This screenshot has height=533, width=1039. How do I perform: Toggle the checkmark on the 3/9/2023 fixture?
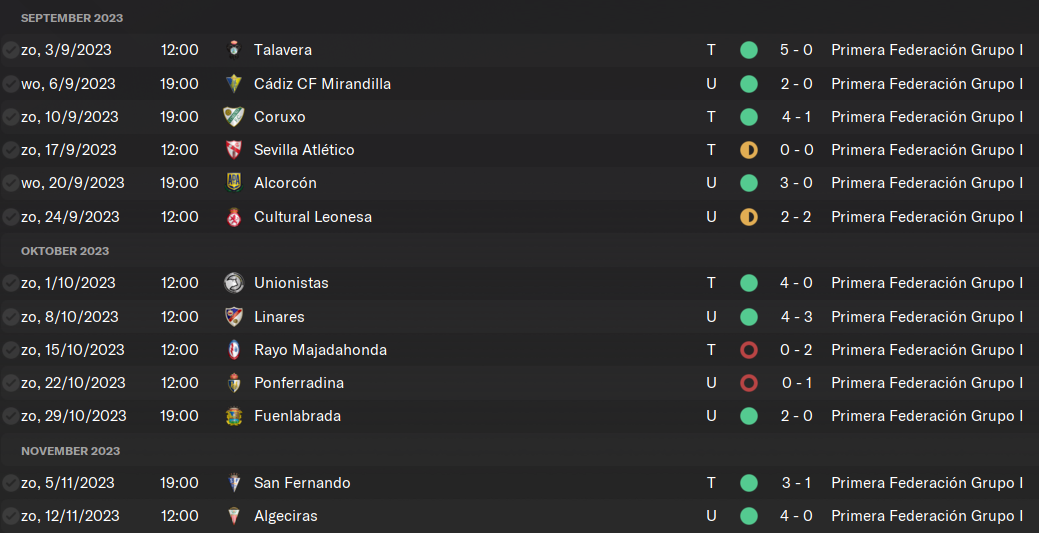tap(10, 50)
